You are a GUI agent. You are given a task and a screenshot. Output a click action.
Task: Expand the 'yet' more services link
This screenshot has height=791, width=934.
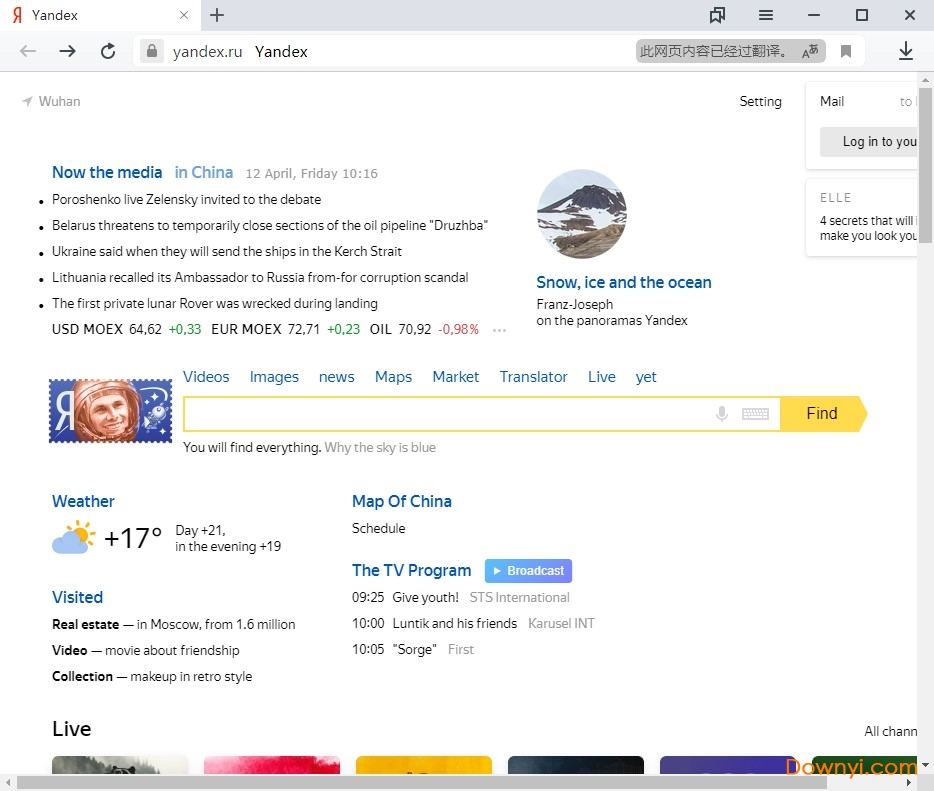(646, 377)
